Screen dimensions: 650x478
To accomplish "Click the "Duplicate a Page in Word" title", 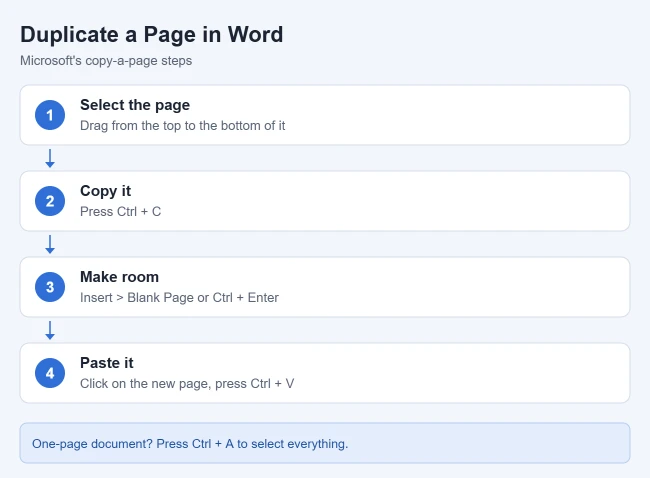I will click(x=152, y=34).
